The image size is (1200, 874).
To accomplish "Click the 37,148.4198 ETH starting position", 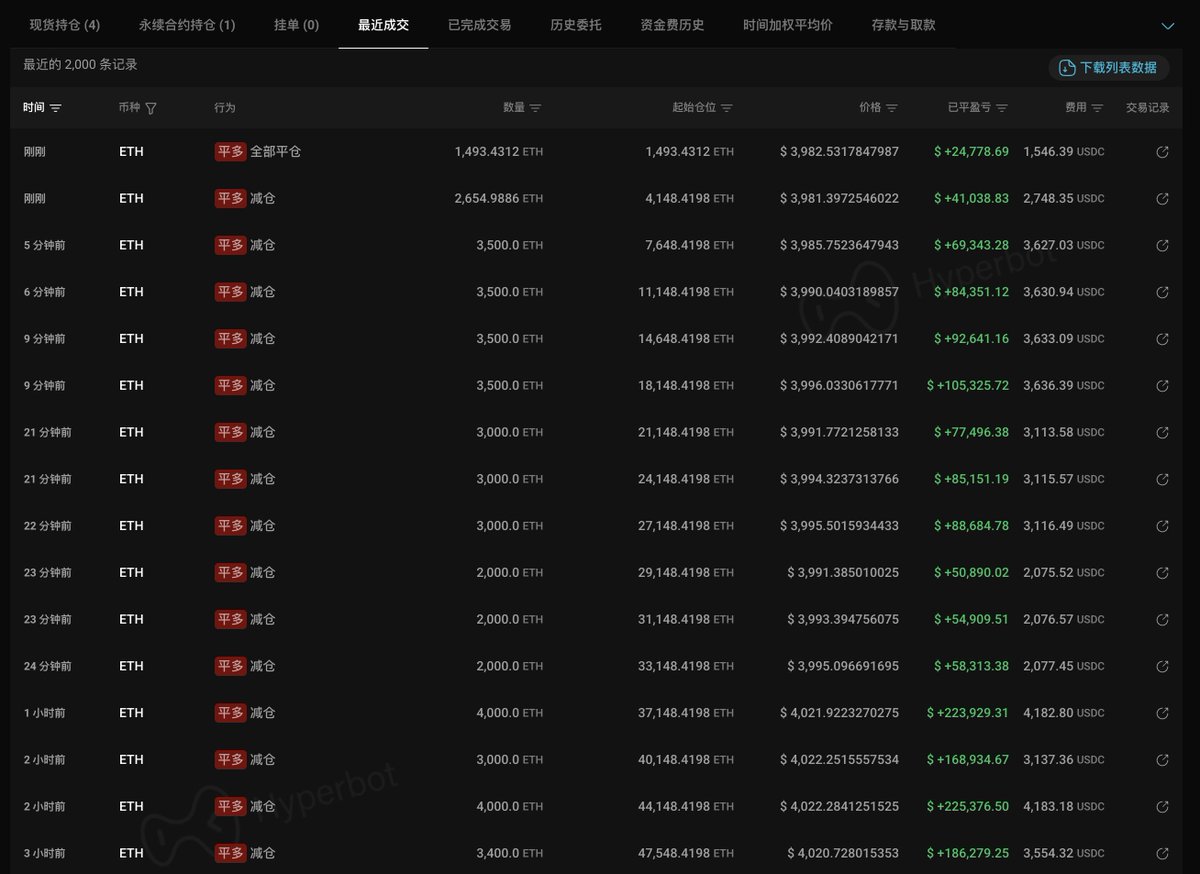I will 686,713.
